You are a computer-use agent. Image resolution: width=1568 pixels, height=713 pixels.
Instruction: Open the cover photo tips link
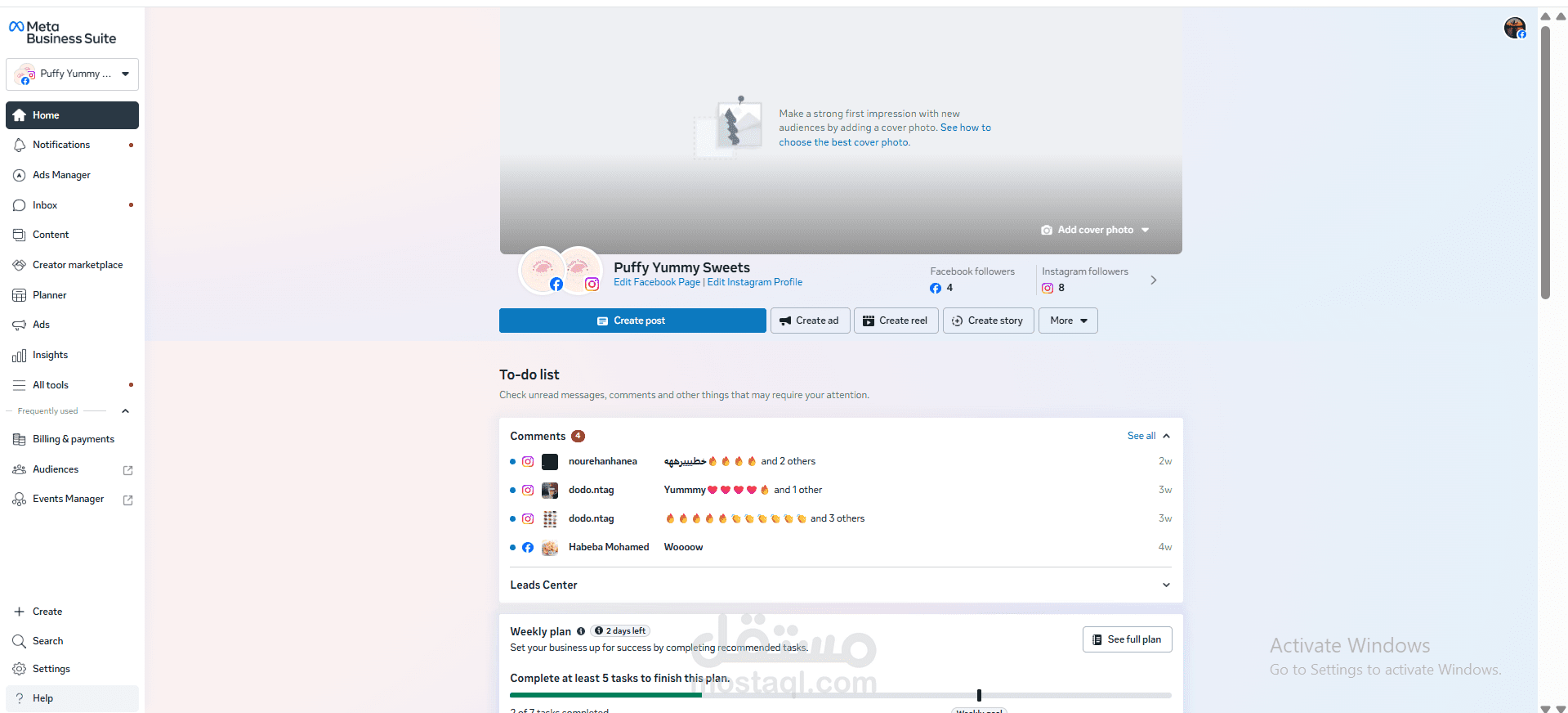coord(885,135)
